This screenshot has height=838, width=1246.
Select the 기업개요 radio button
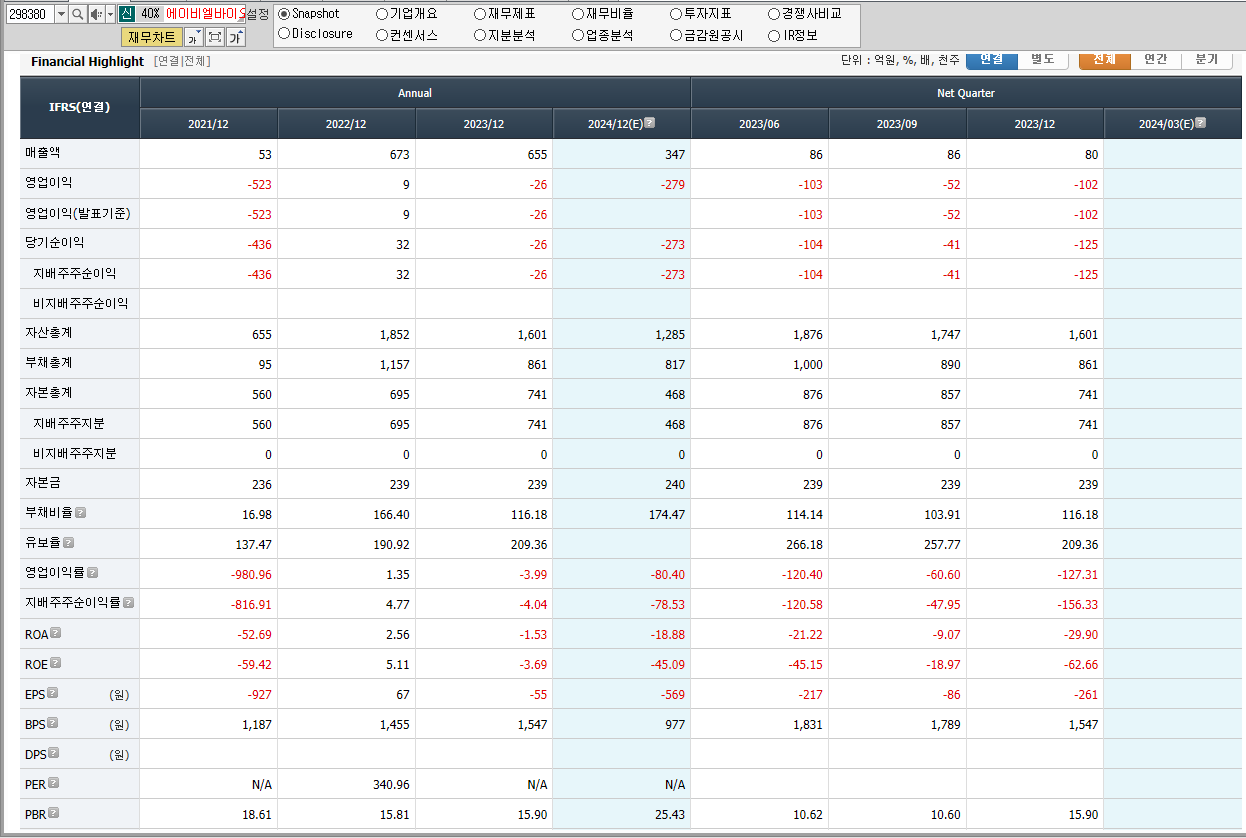click(x=382, y=14)
